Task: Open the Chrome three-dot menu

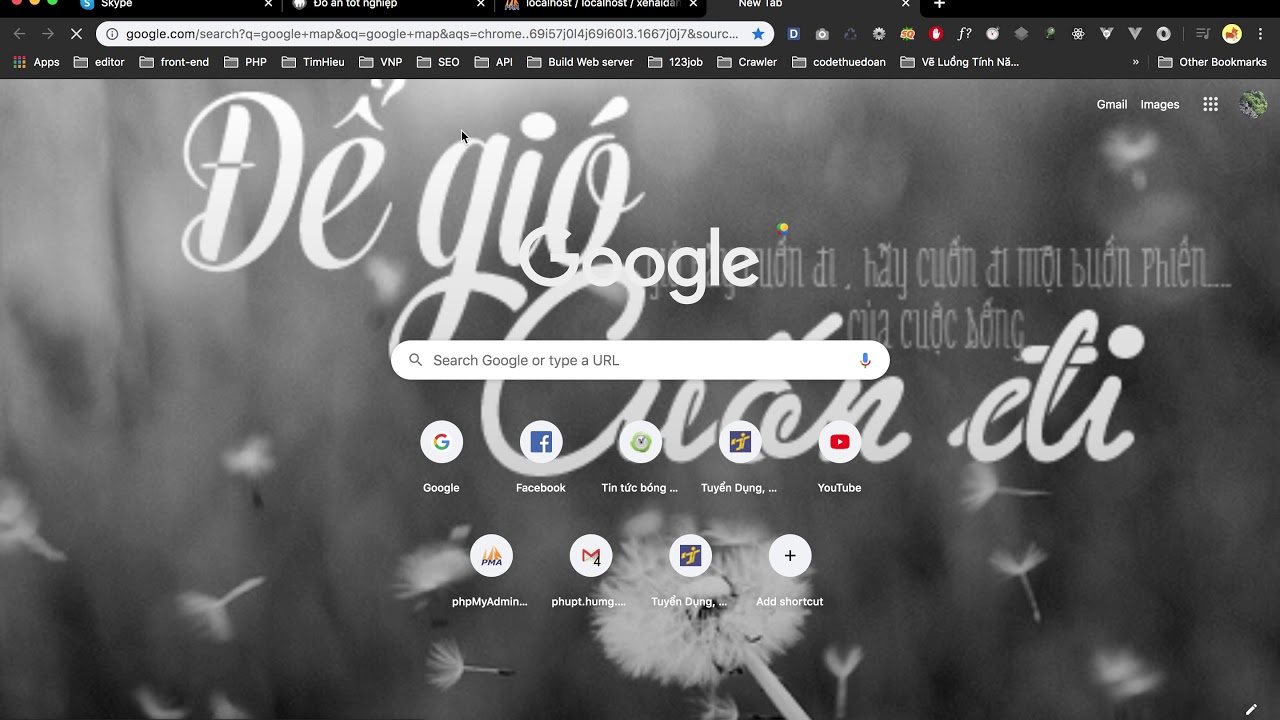Action: (1260, 34)
